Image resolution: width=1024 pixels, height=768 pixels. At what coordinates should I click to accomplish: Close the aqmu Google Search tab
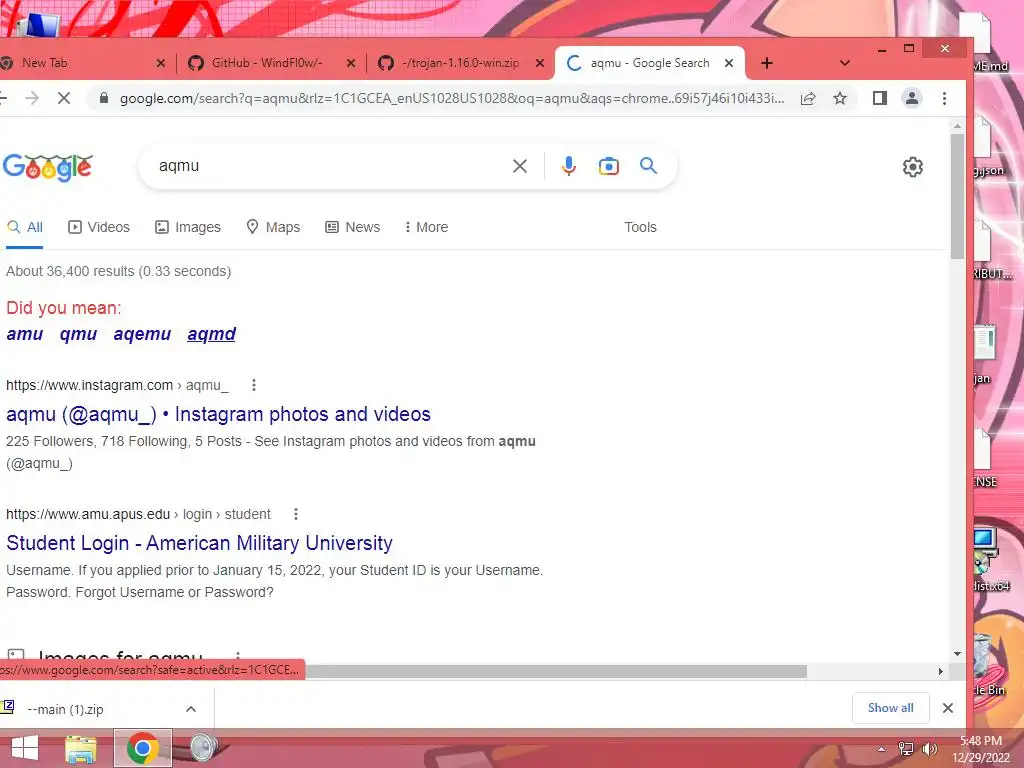[x=729, y=63]
